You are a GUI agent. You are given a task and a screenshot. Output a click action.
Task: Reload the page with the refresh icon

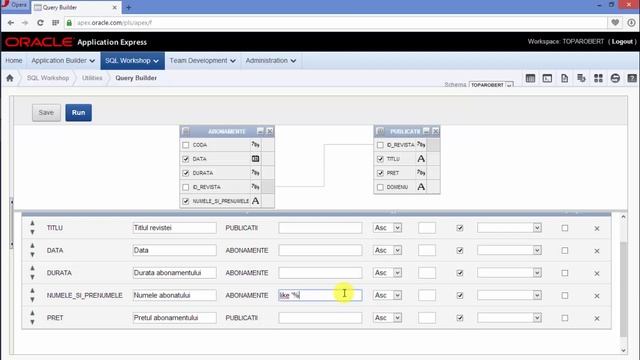point(40,23)
